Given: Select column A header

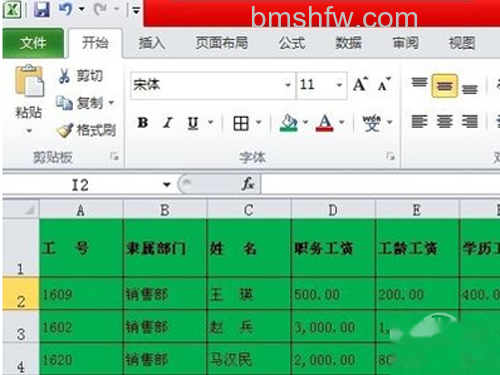Looking at the screenshot, I should pyautogui.click(x=81, y=210).
